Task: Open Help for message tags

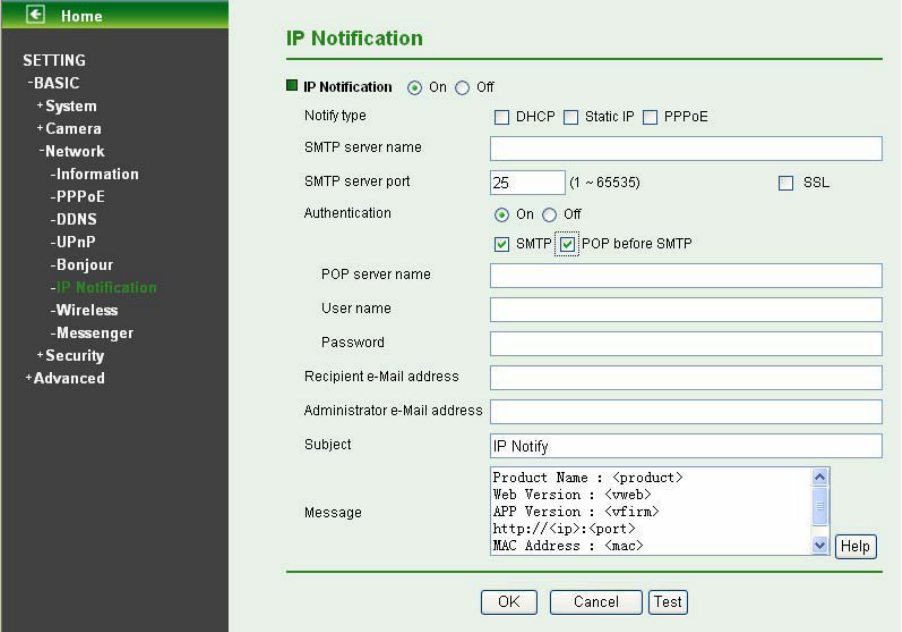Action: (855, 546)
